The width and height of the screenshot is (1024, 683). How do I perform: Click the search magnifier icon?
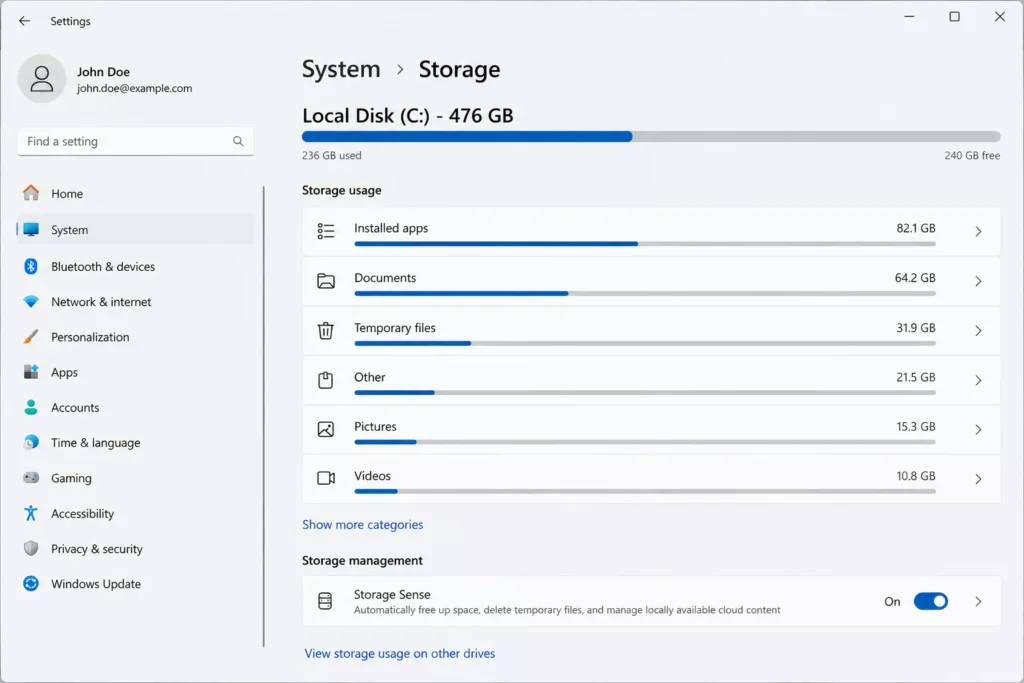tap(238, 141)
